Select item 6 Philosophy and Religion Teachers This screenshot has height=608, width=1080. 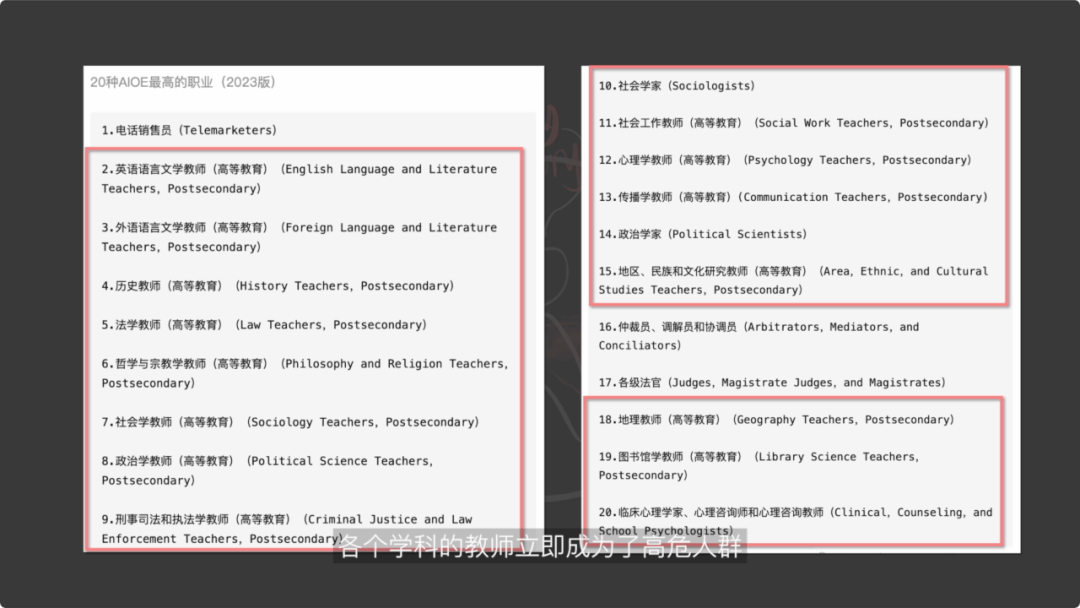304,373
